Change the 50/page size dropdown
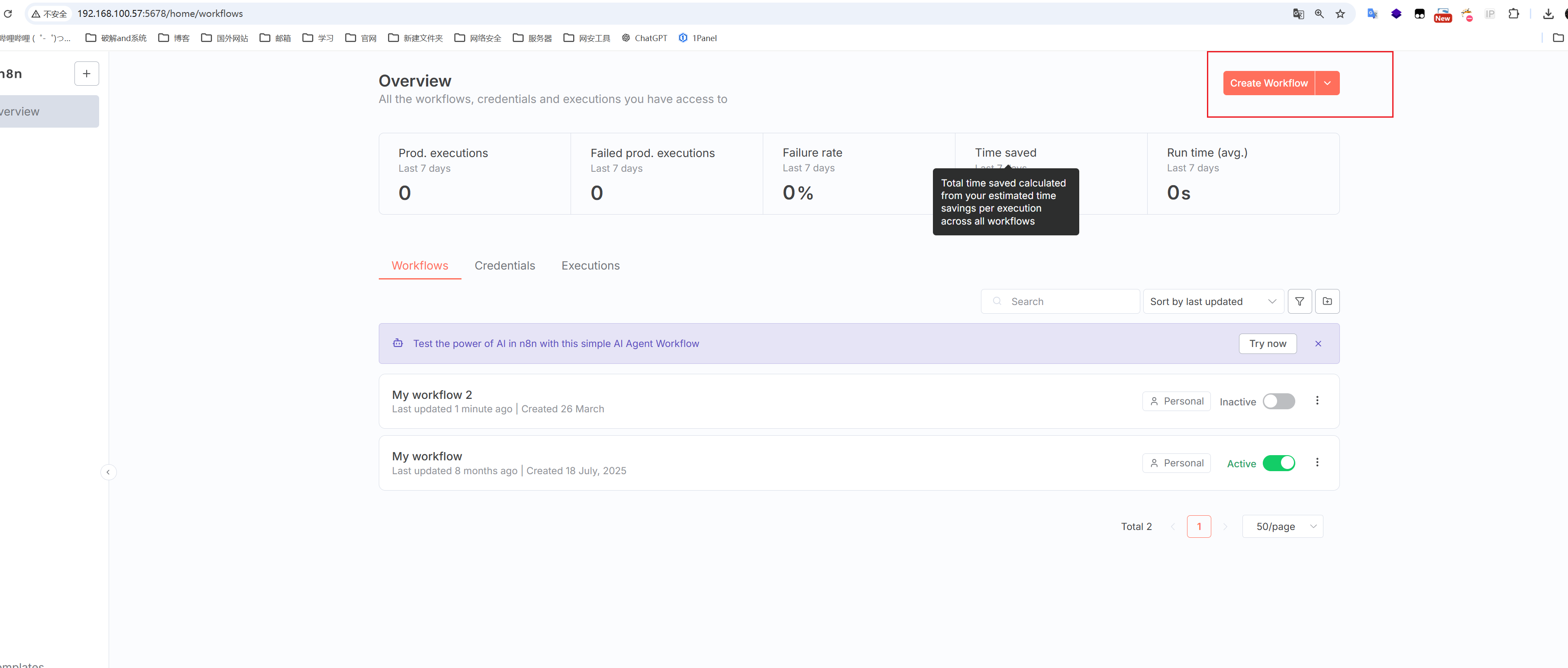The width and height of the screenshot is (1568, 668). point(1282,526)
